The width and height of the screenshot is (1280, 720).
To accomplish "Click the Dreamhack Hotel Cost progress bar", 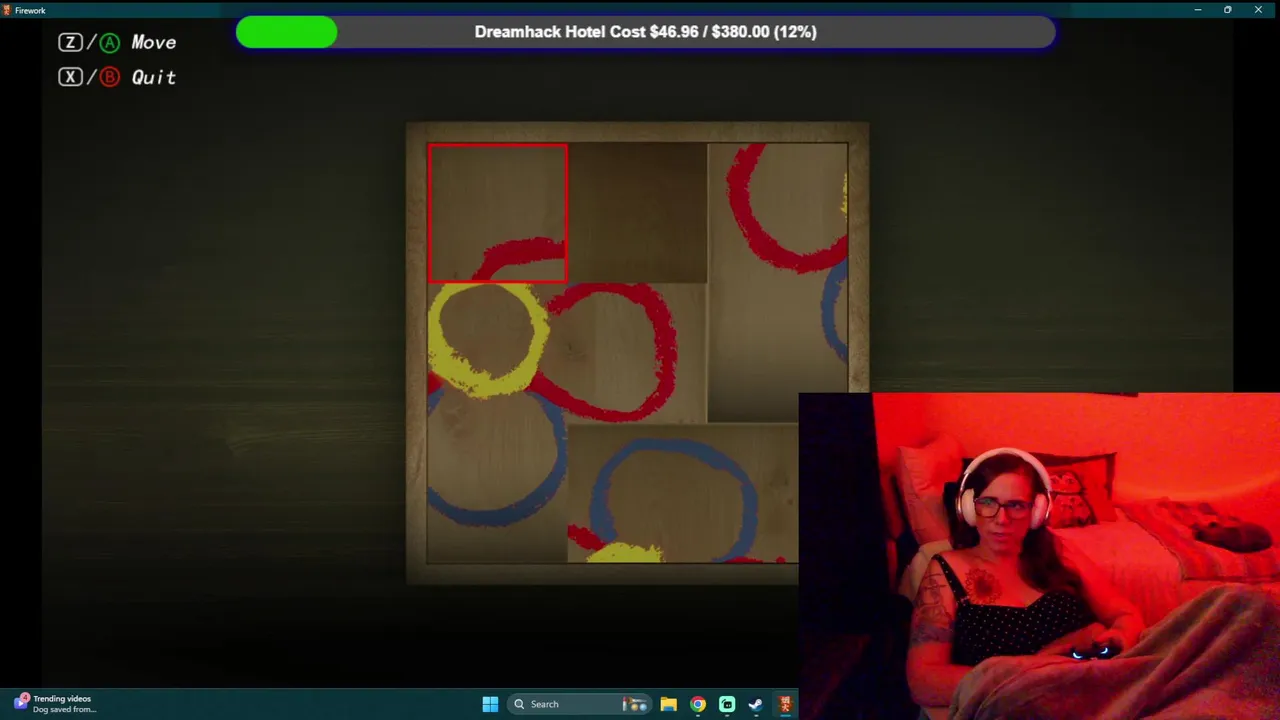I will pos(645,32).
